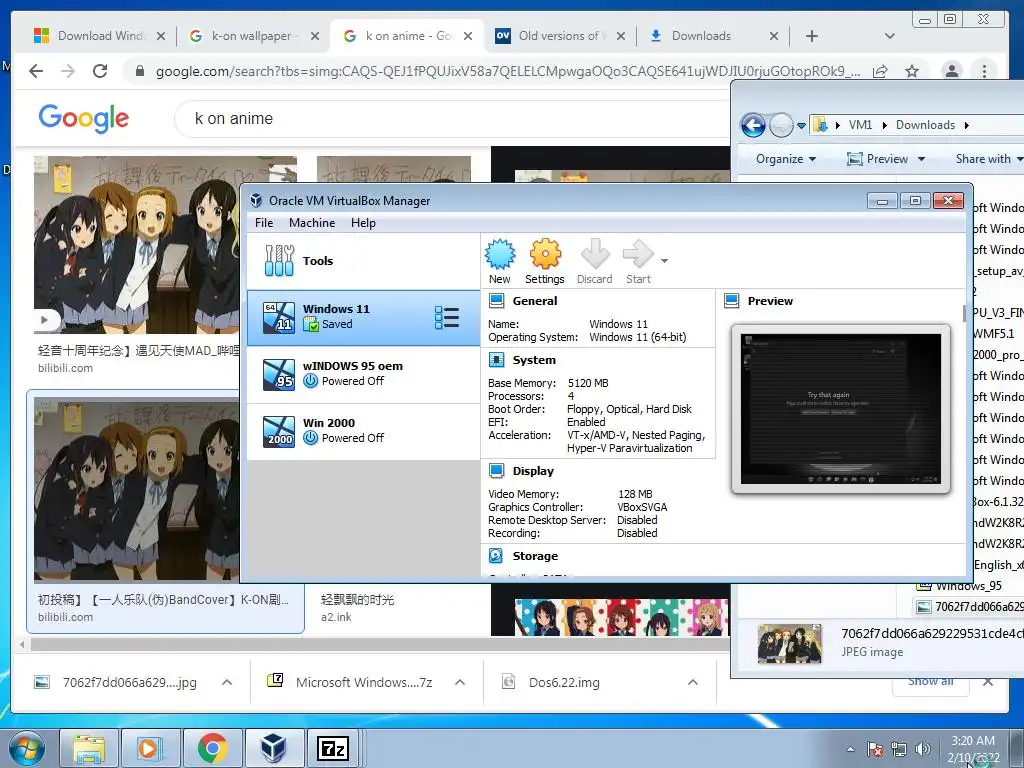Open Start button dropdown arrow in VirtualBox
1024x768 pixels.
[664, 261]
